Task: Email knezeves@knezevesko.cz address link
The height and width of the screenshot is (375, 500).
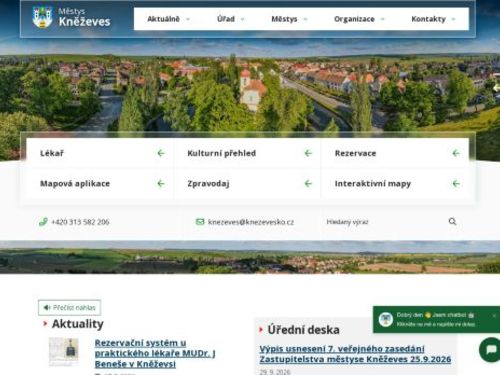Action: click(x=251, y=222)
